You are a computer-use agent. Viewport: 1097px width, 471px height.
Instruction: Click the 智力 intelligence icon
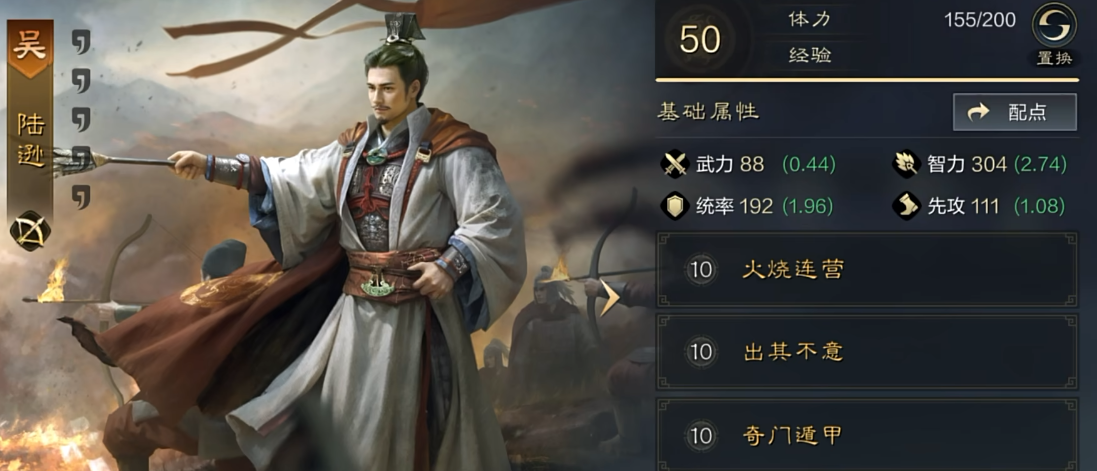click(x=906, y=165)
